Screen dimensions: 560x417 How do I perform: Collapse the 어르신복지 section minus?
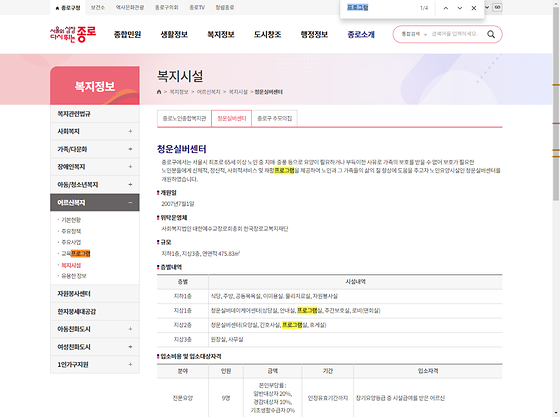[130, 203]
